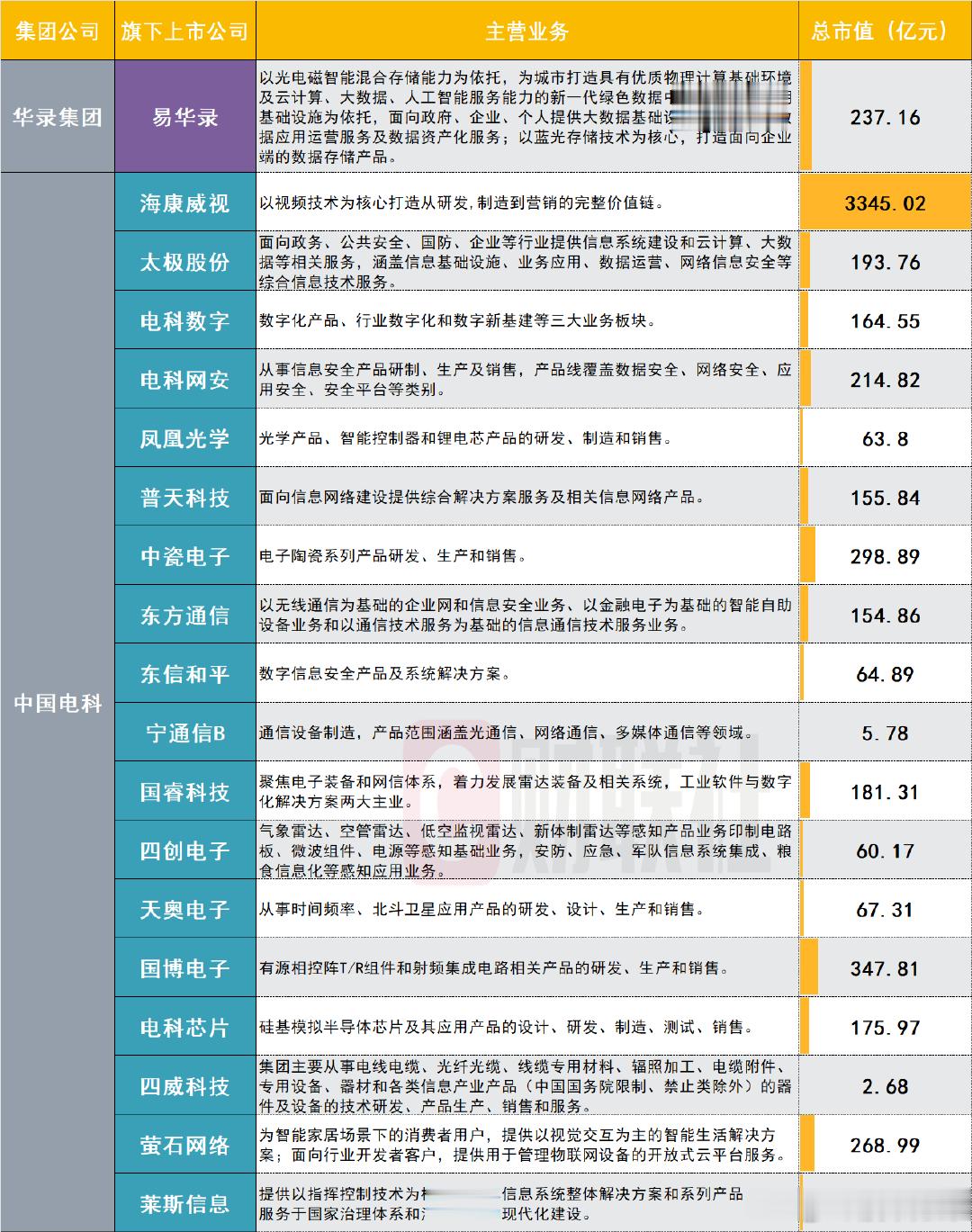Click the 电科网安 company cell
972x1232 pixels.
(185, 380)
